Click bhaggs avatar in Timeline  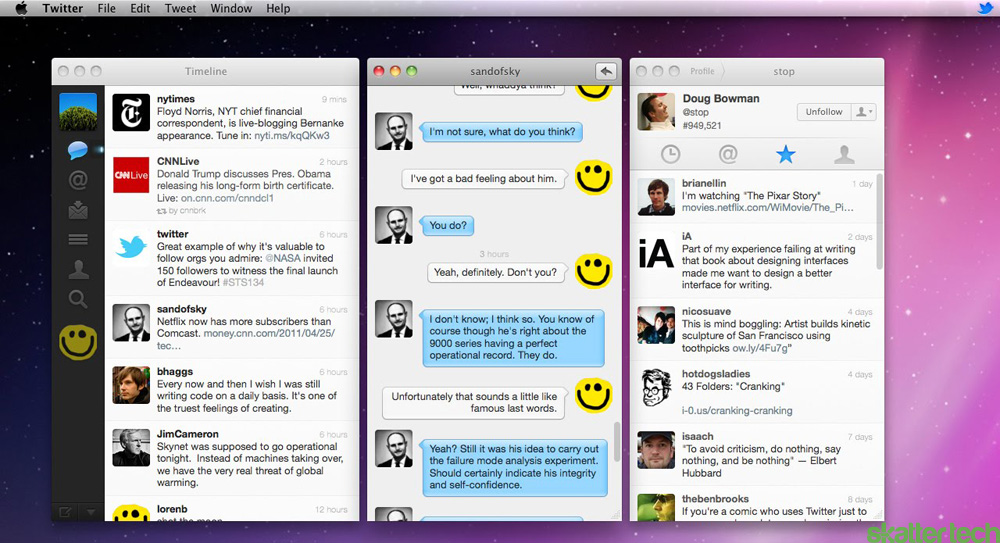pyautogui.click(x=131, y=385)
